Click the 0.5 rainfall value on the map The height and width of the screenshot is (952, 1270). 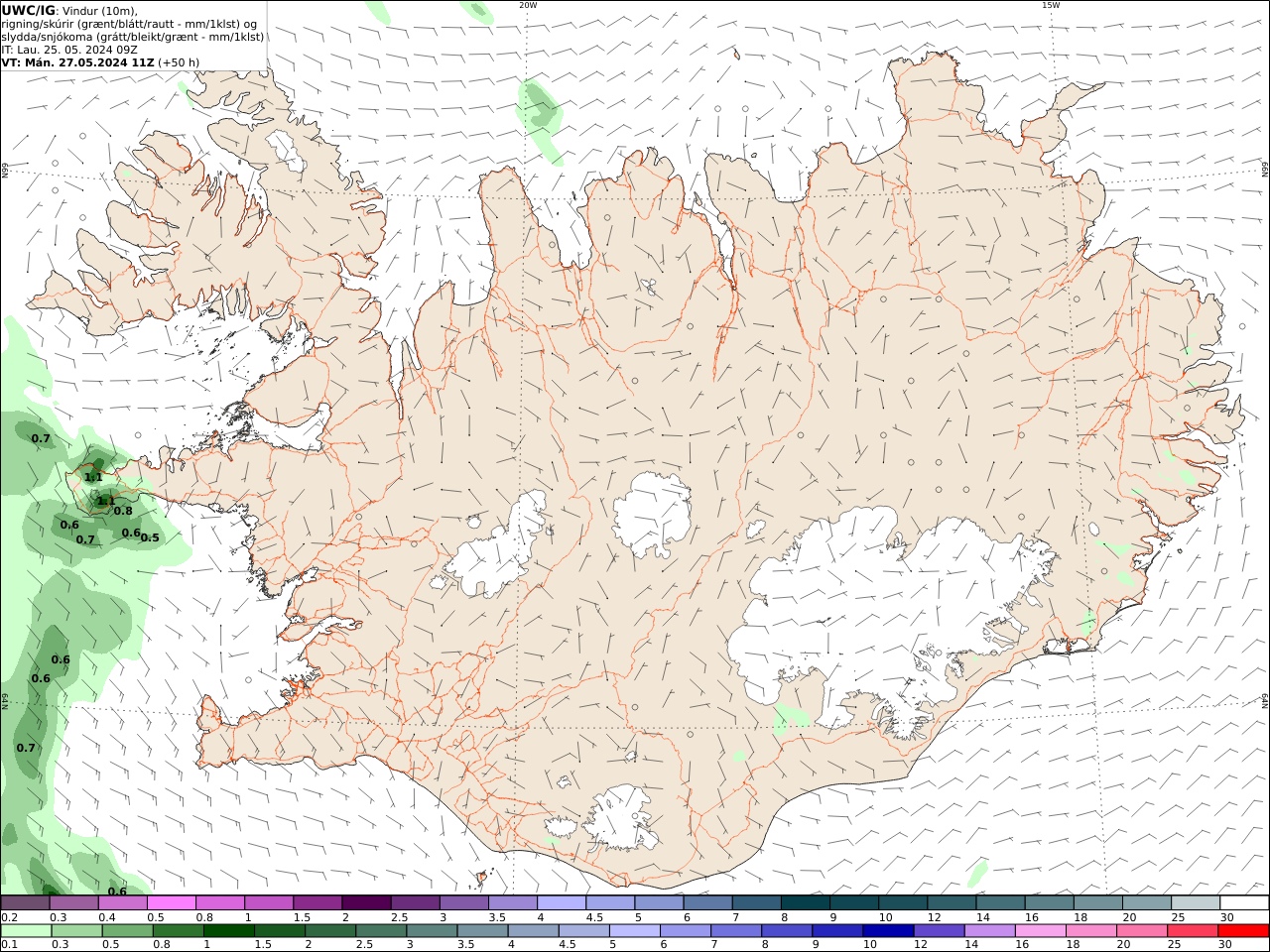(150, 537)
